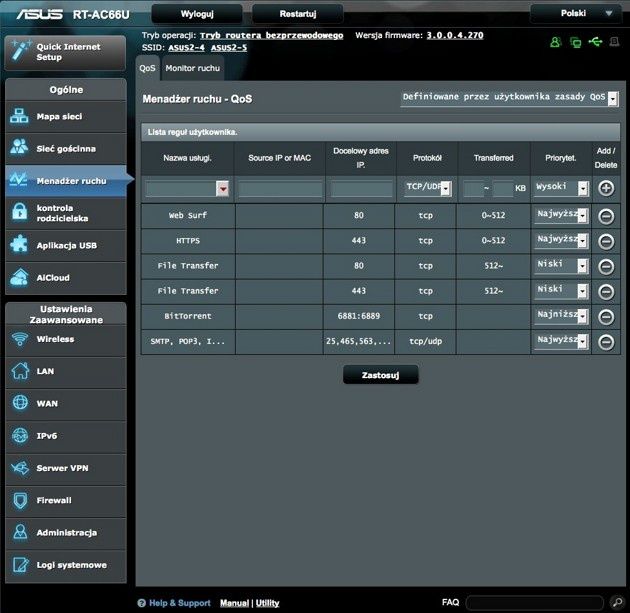This screenshot has height=613, width=630.
Task: Click the tcp/udp protocol cell
Action: [425, 341]
